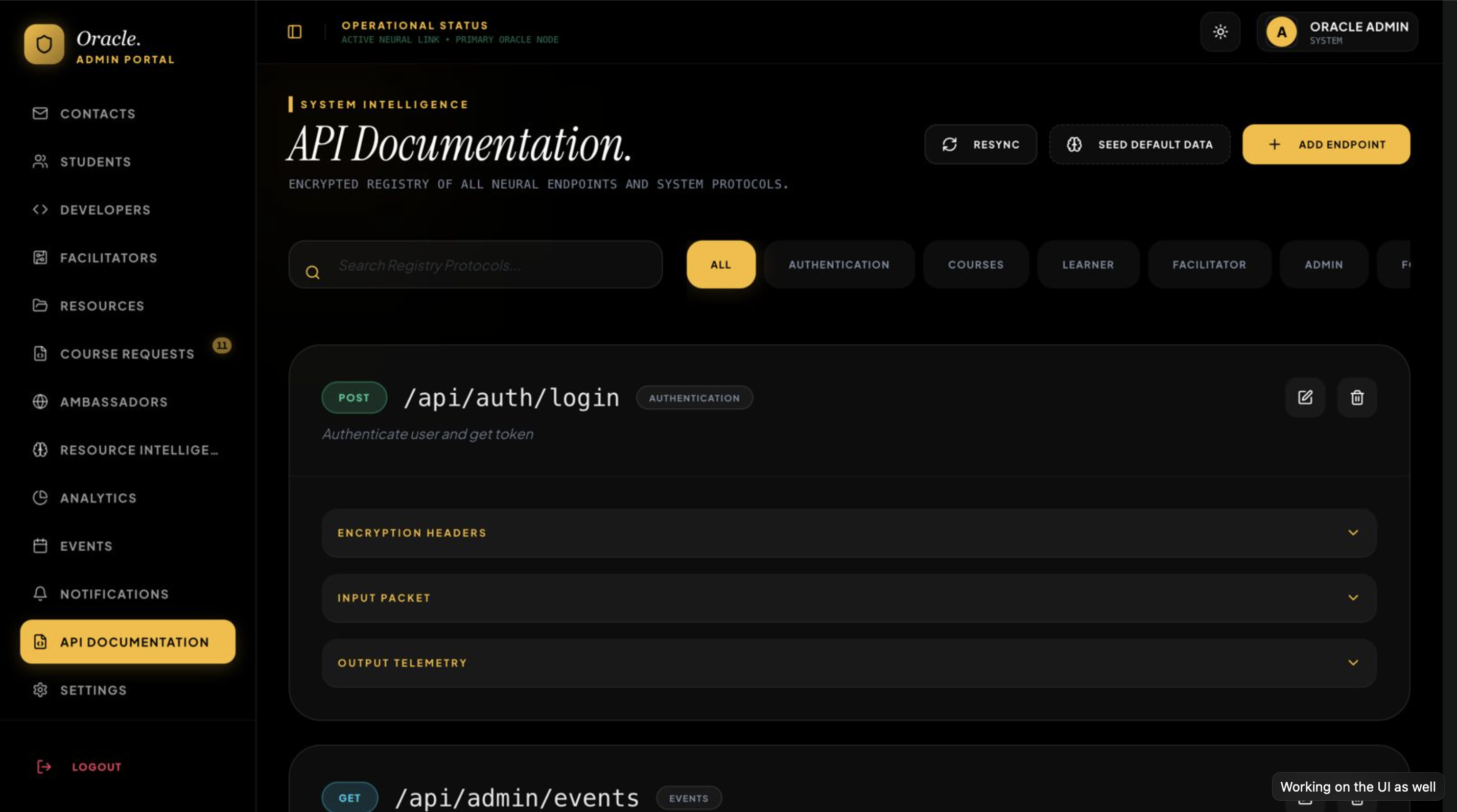Filter endpoints by Authentication
The width and height of the screenshot is (1457, 812).
pos(839,265)
